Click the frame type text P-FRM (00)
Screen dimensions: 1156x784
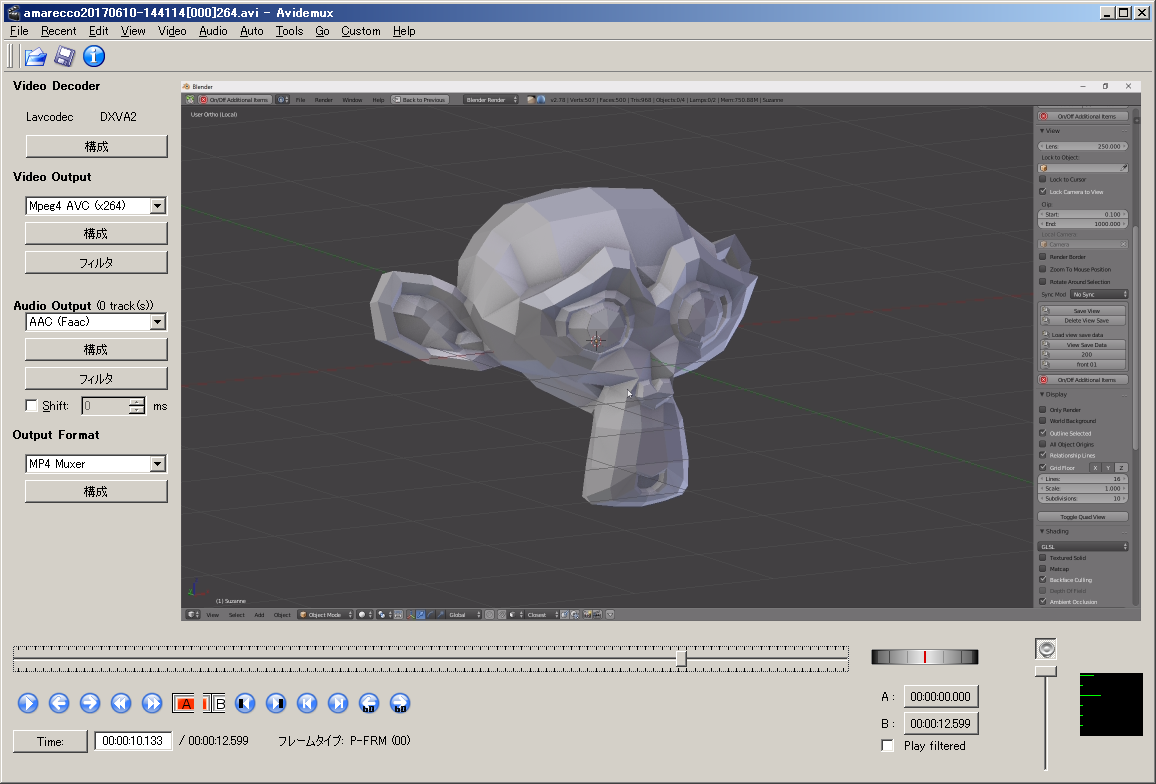380,740
